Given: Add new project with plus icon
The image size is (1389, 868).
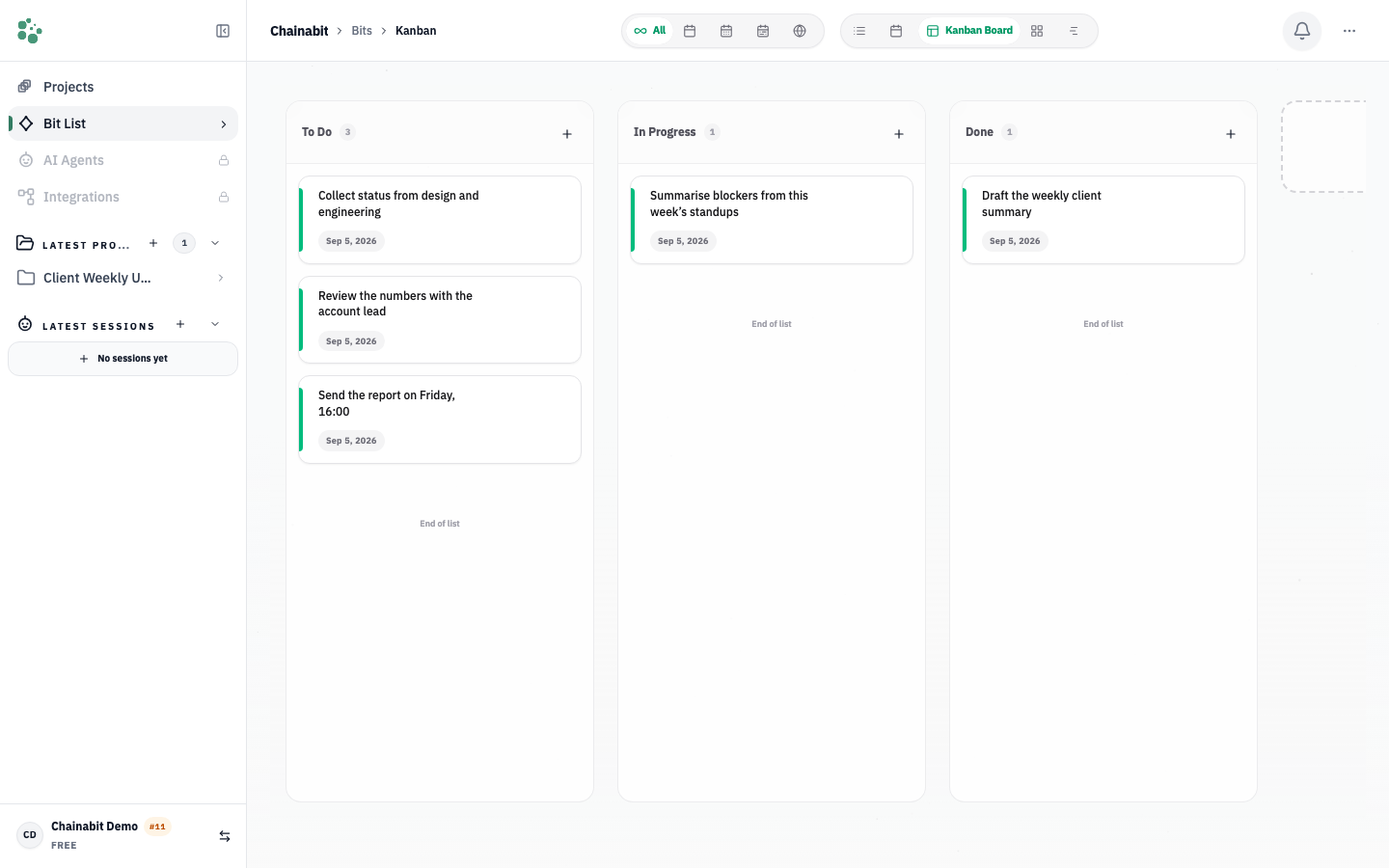Looking at the screenshot, I should click(153, 243).
